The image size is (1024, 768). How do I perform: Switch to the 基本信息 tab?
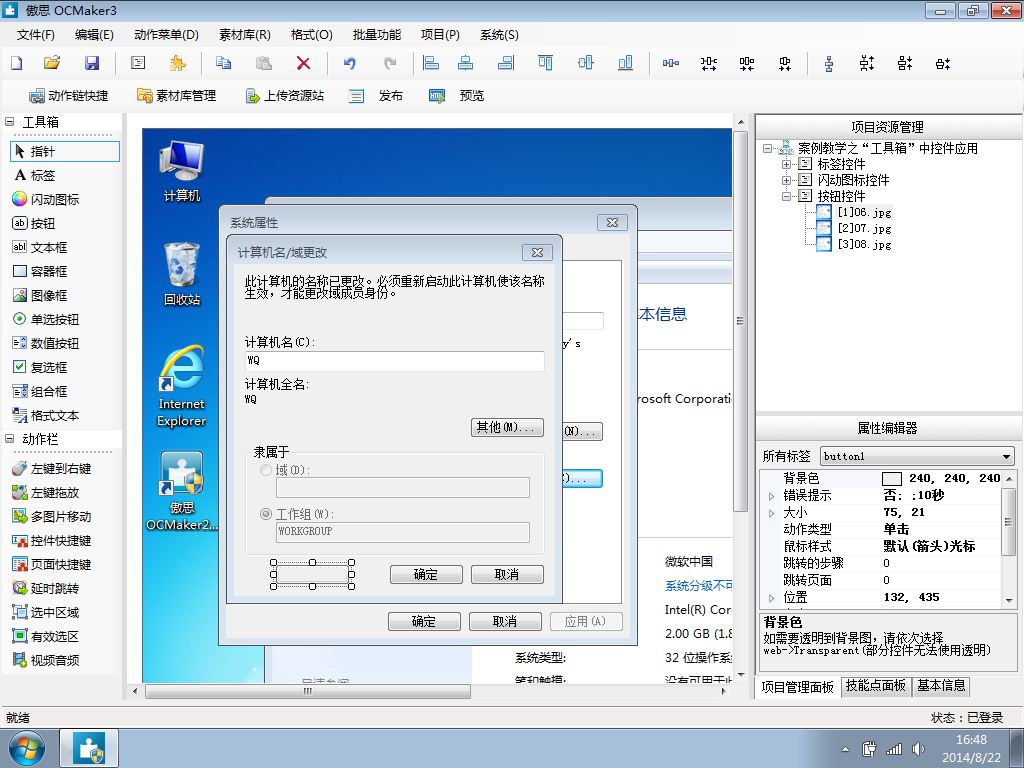[941, 686]
